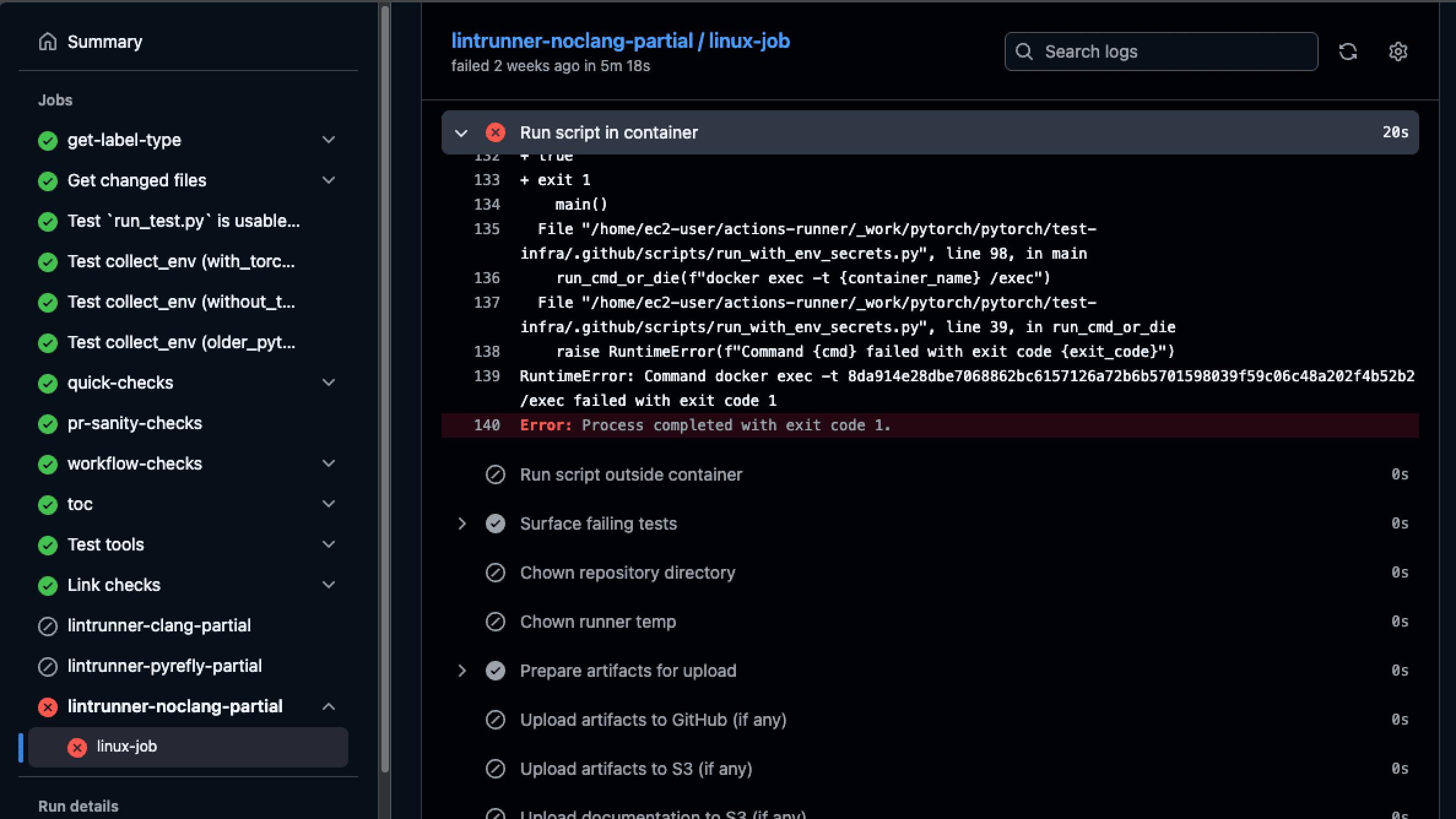Click skipped icon of Run script outside container

click(x=495, y=474)
